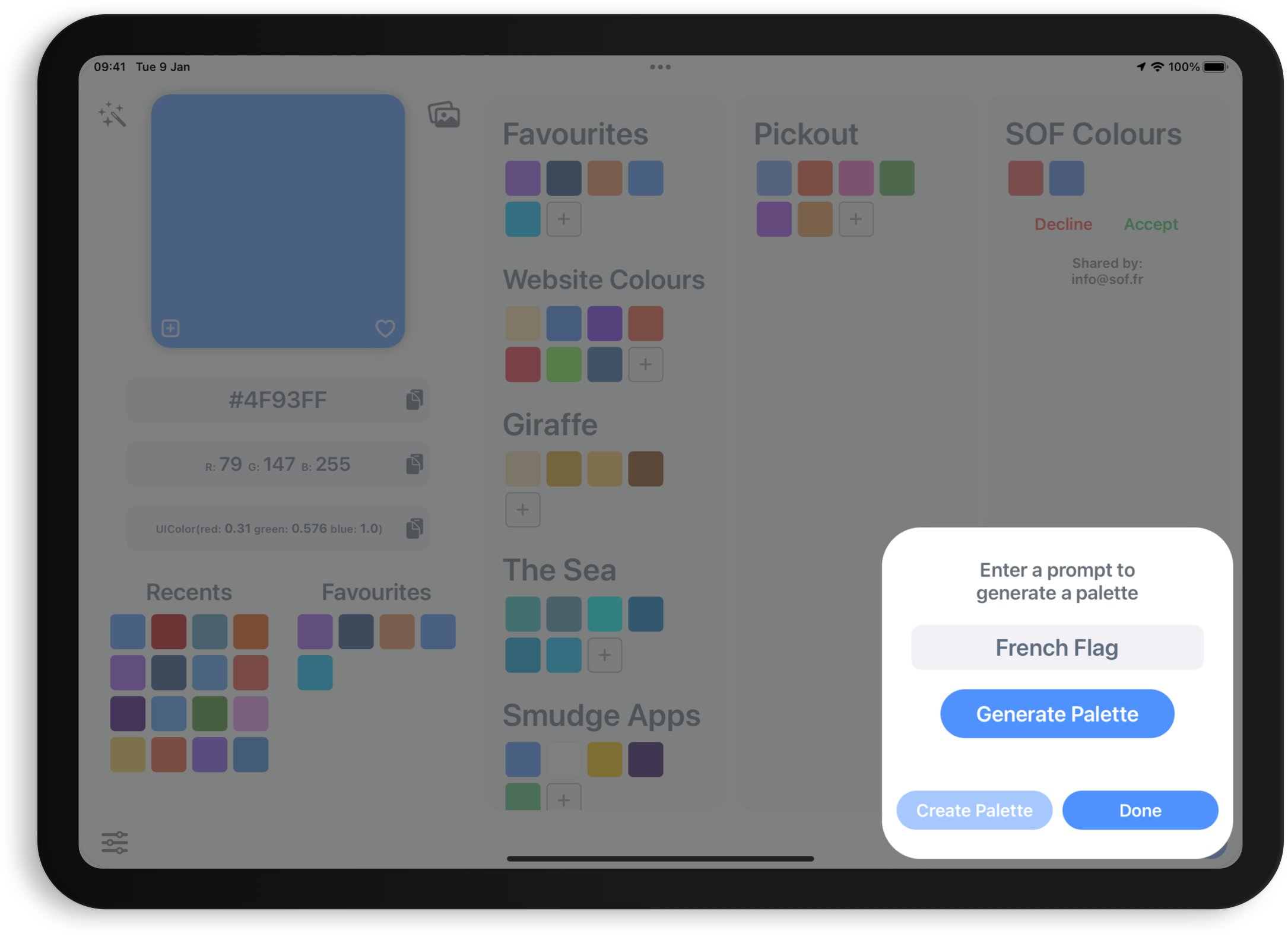This screenshot has width=1288, height=937.
Task: Select the purple swatch in Favourites palette
Action: tap(523, 178)
